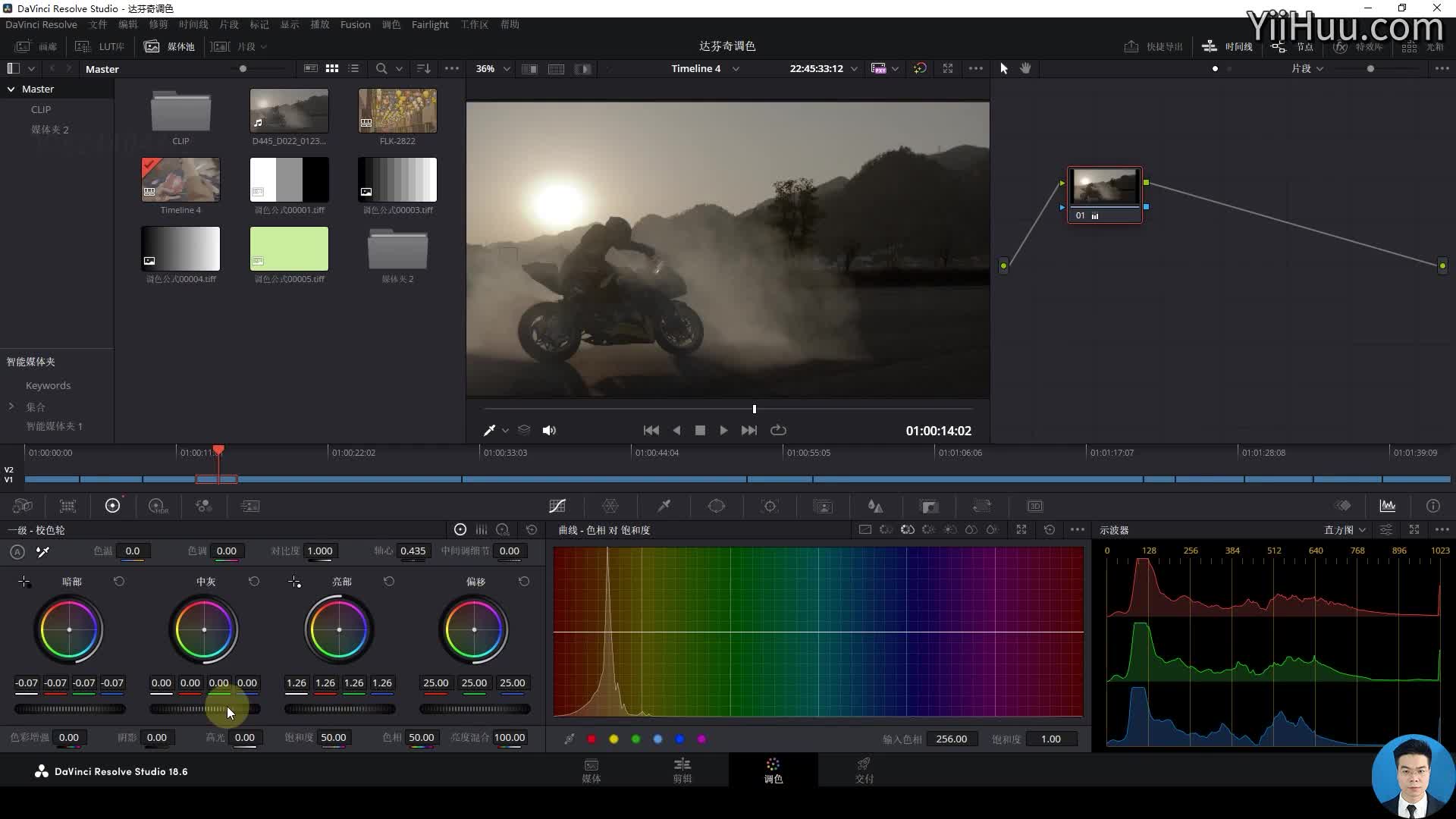The height and width of the screenshot is (819, 1456).
Task: Show the Scopes panel
Action: coord(1388,506)
